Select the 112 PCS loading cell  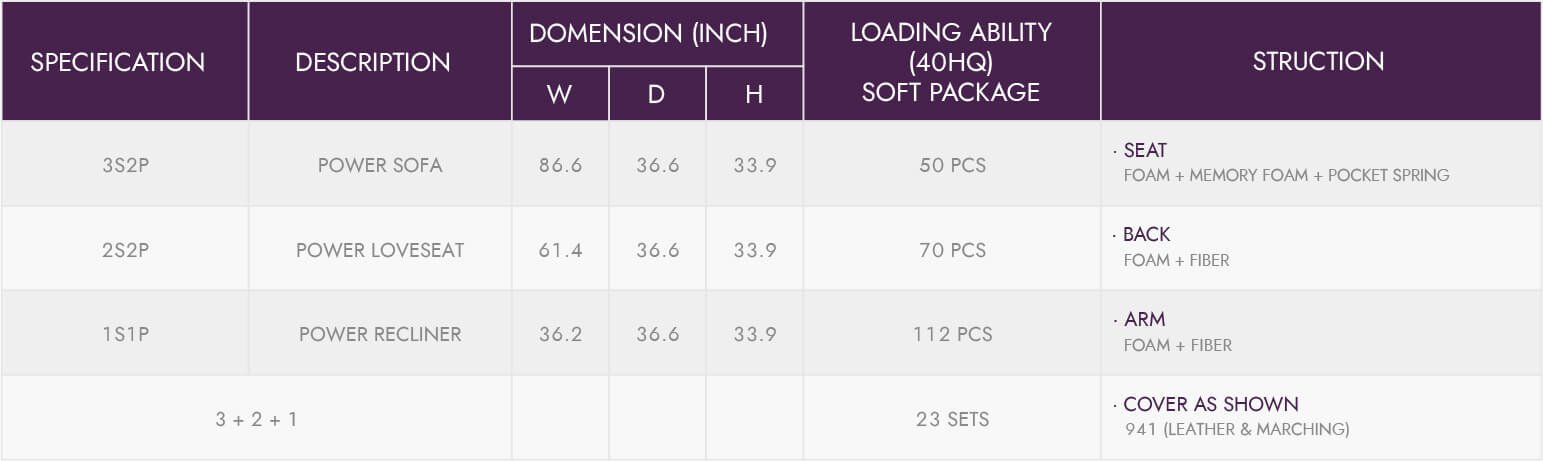[x=952, y=334]
